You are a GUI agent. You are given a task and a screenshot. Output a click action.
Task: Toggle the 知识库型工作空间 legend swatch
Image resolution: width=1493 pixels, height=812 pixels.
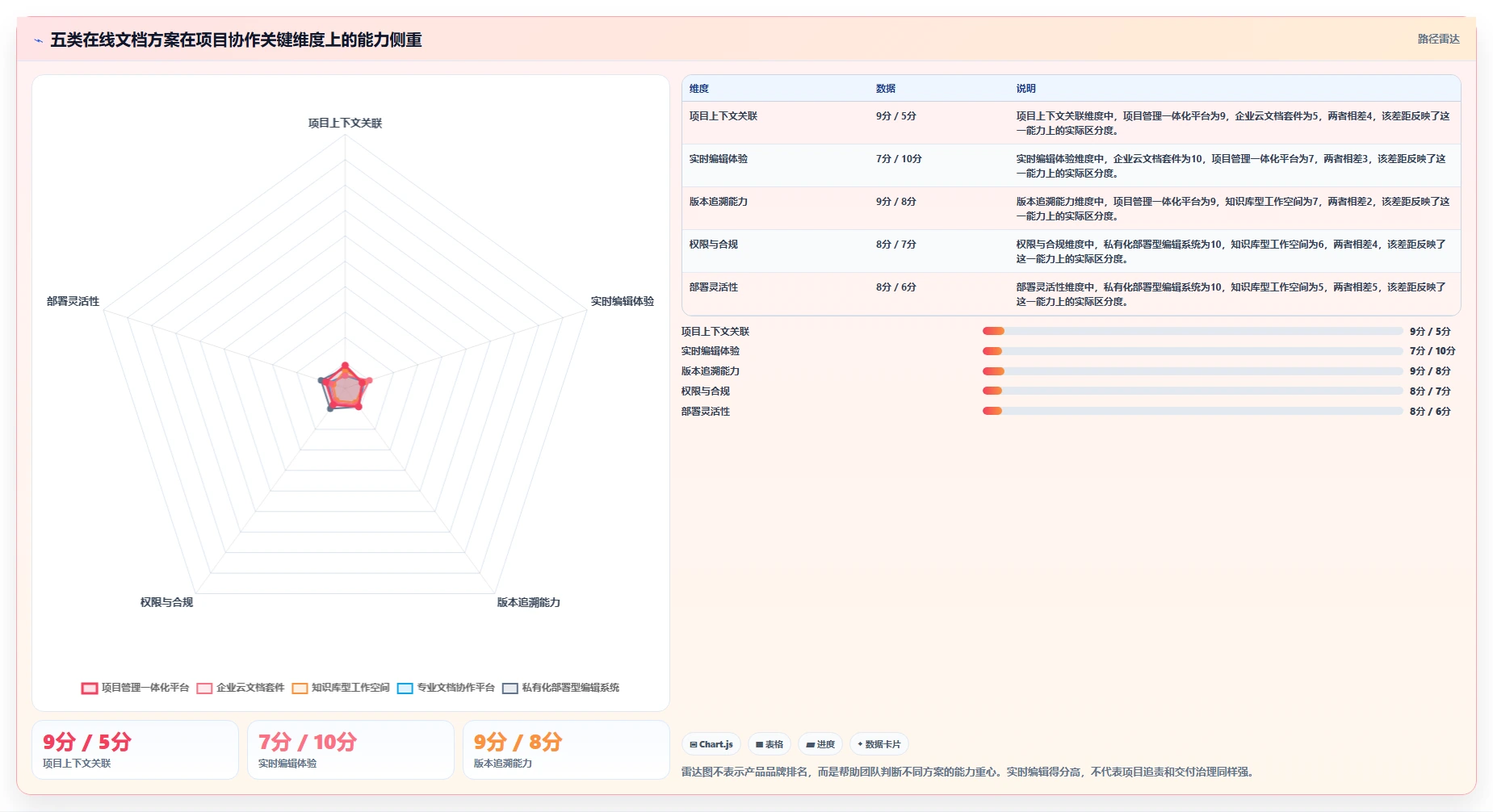pyautogui.click(x=300, y=689)
